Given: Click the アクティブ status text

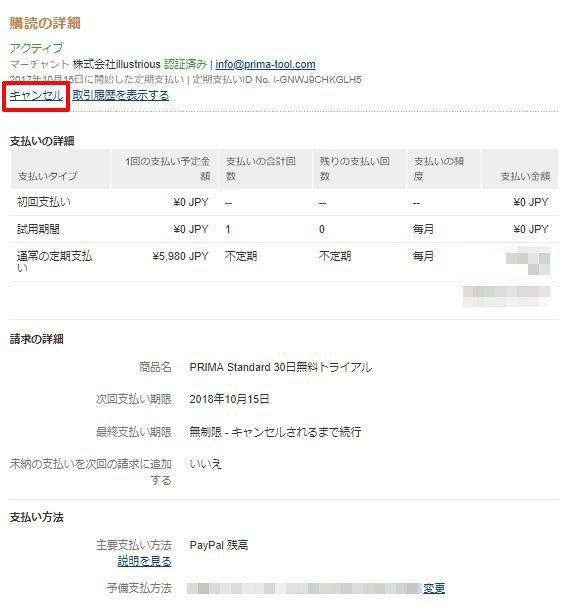Looking at the screenshot, I should (x=36, y=48).
